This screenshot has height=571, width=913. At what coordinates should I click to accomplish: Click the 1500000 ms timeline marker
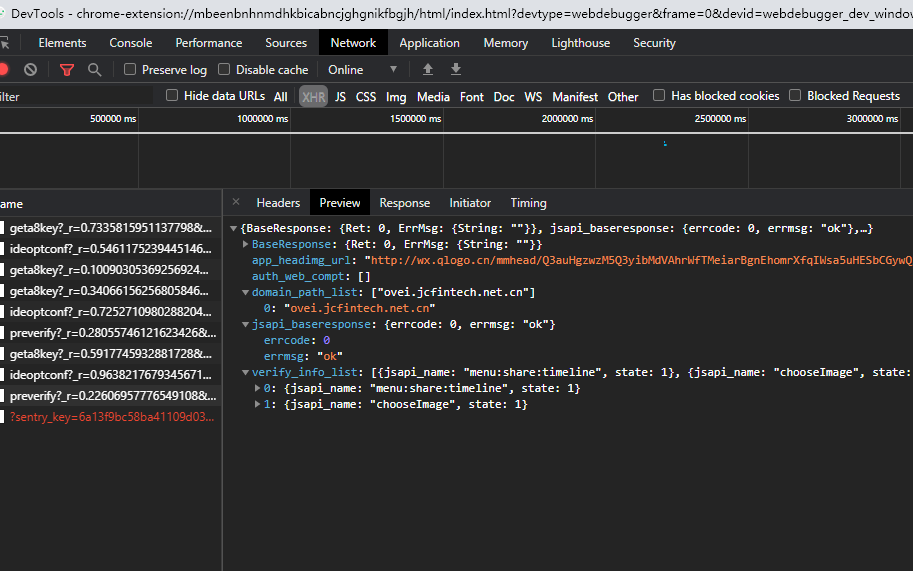[x=417, y=118]
